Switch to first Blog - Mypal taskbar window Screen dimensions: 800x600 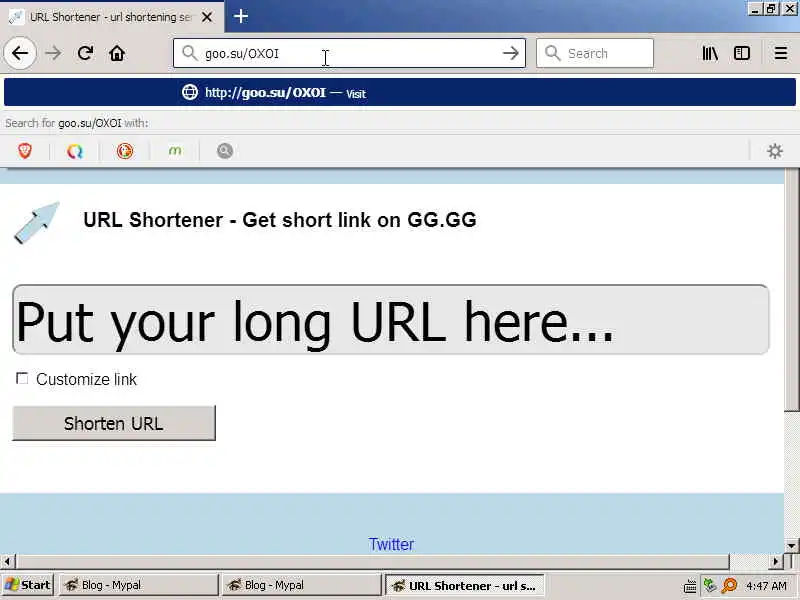139,585
